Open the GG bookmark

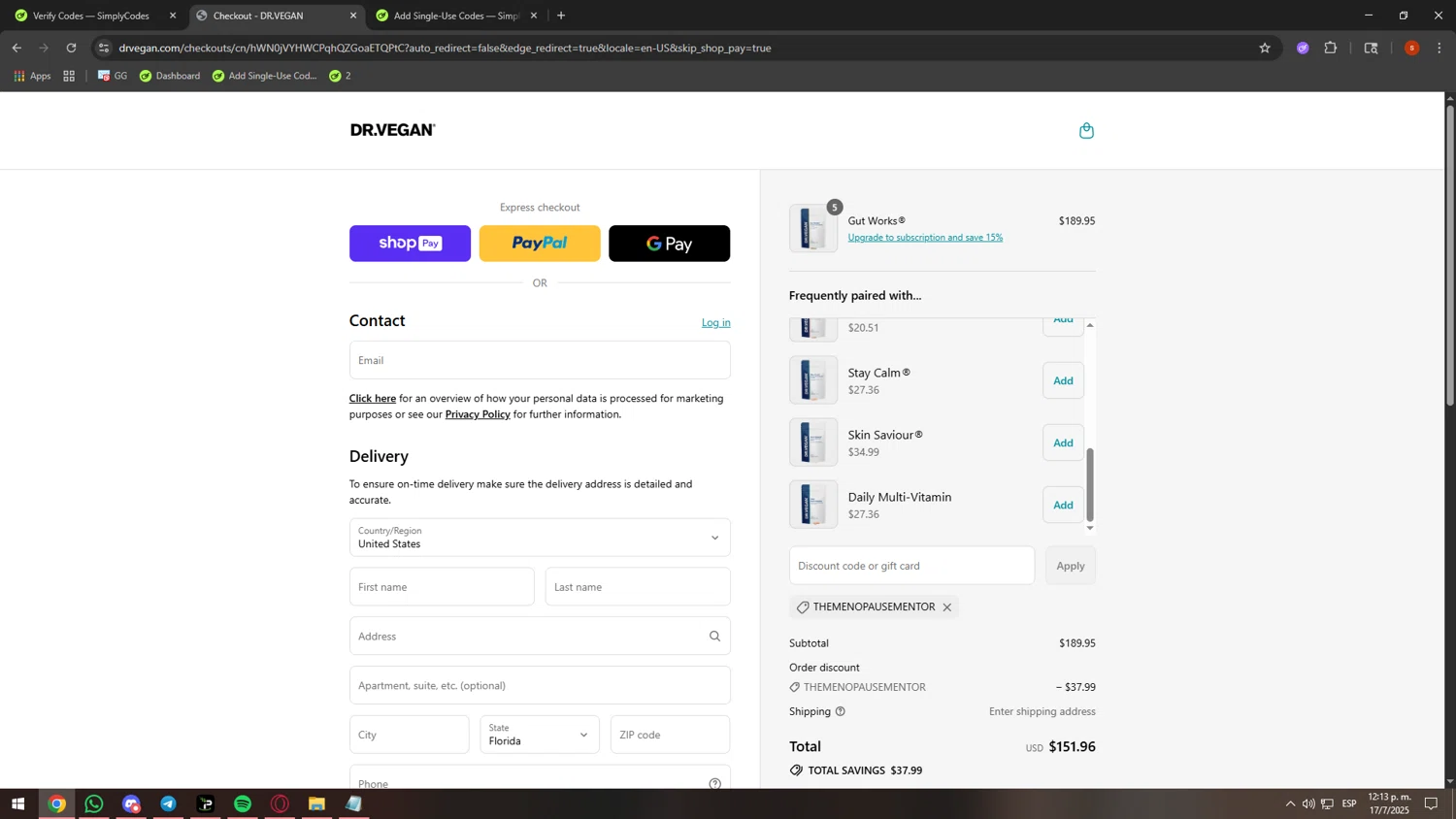pos(113,76)
